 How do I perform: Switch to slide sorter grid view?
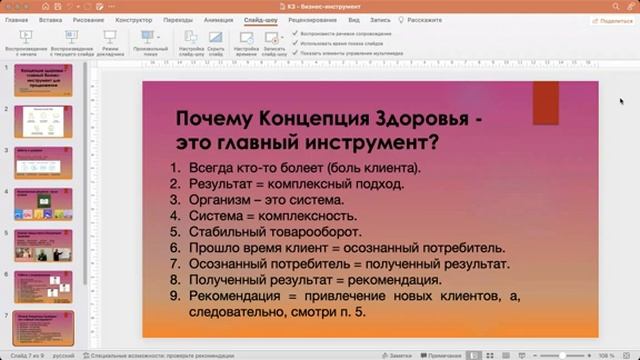(x=490, y=356)
